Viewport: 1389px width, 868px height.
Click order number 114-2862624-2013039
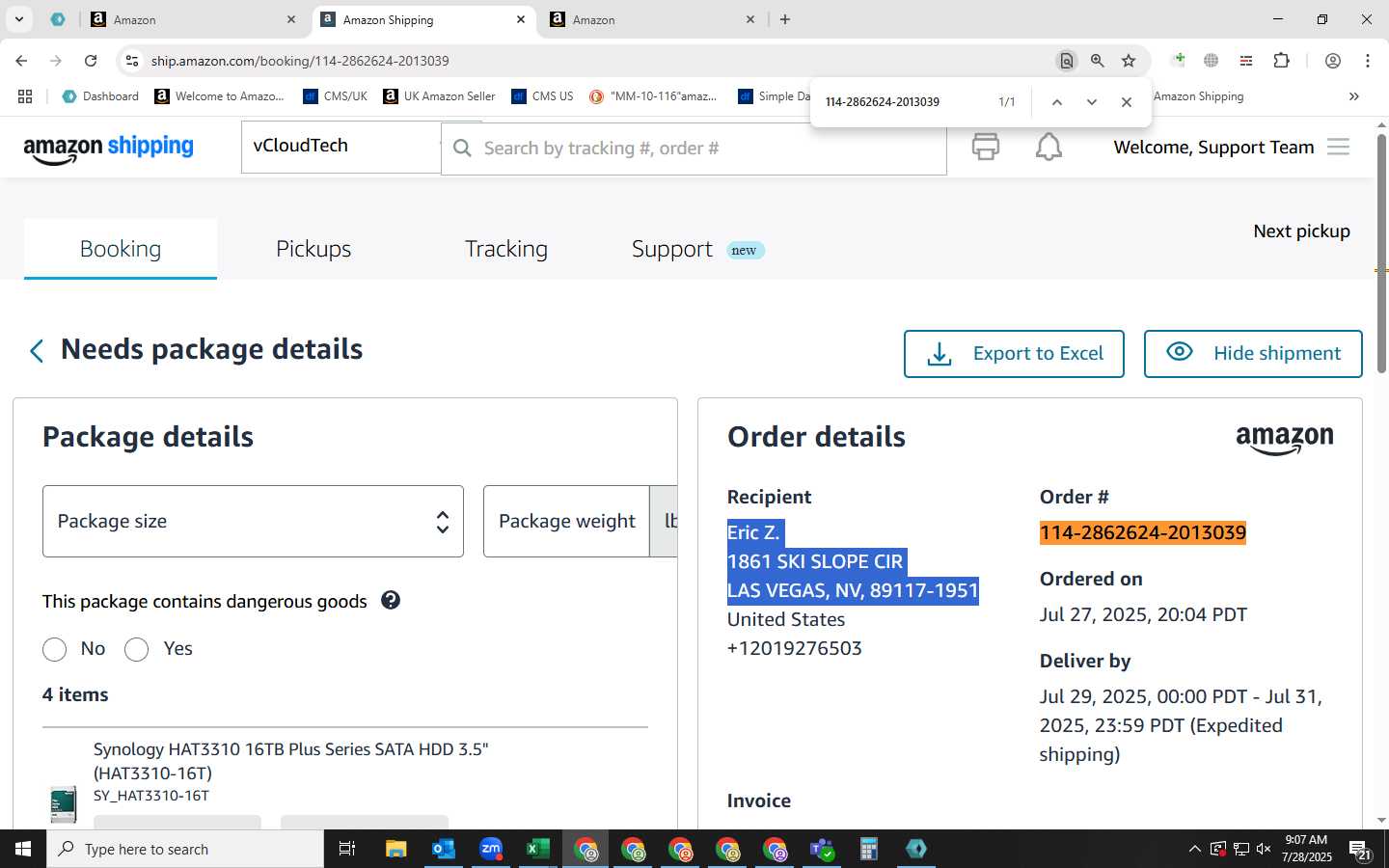click(x=1143, y=532)
